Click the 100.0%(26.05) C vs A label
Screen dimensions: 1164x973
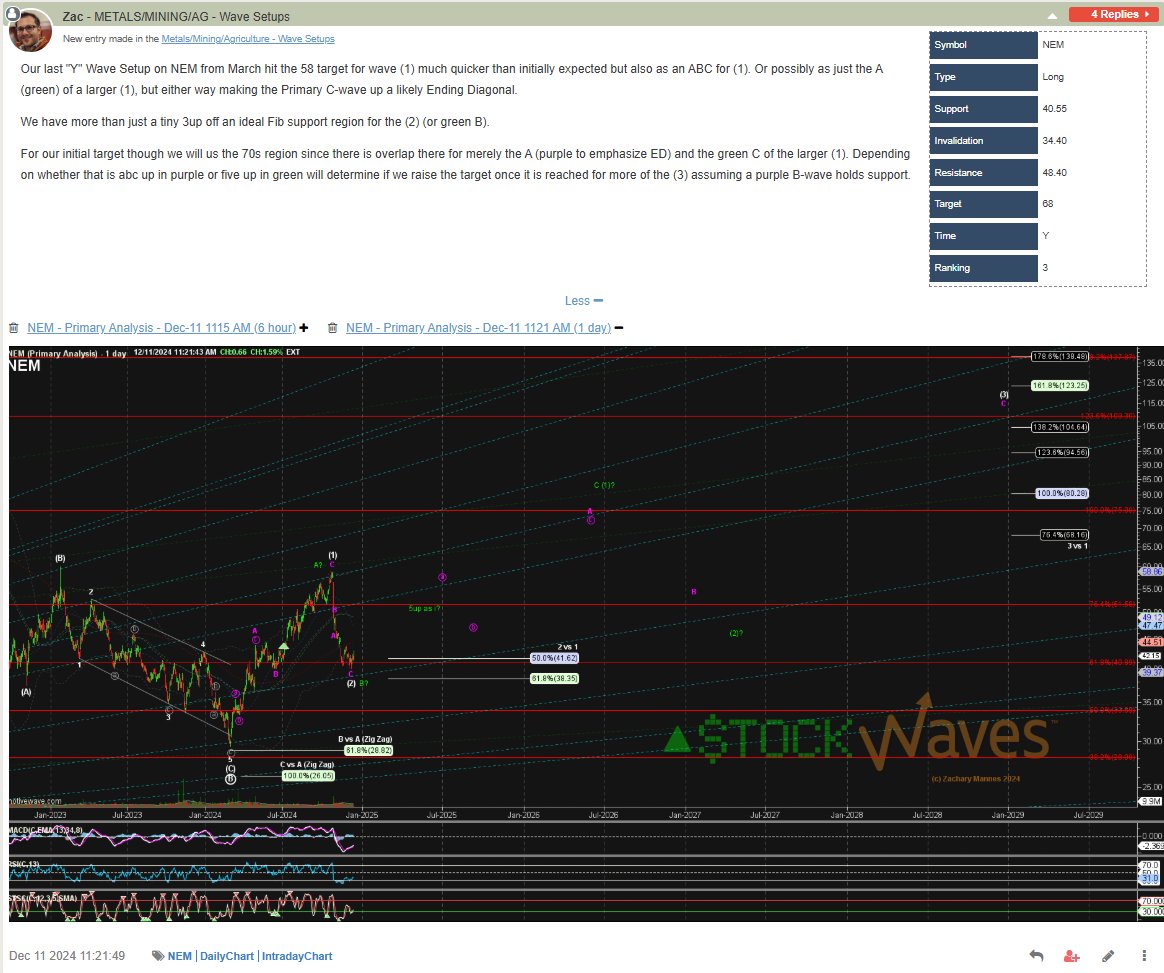point(308,776)
